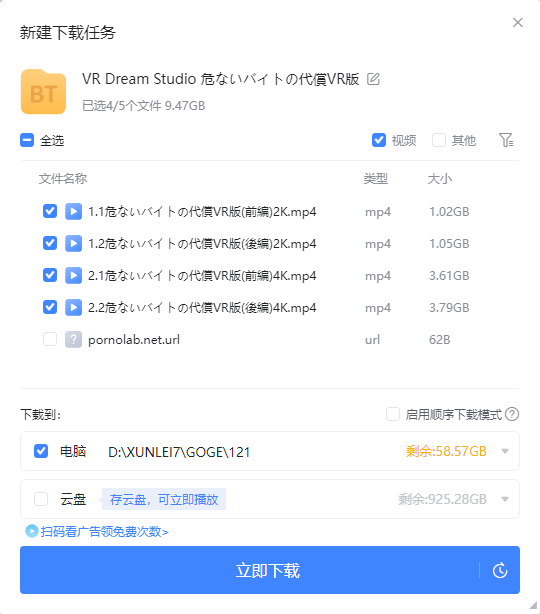Uncheck the 视频 filter checkbox

pyautogui.click(x=379, y=140)
